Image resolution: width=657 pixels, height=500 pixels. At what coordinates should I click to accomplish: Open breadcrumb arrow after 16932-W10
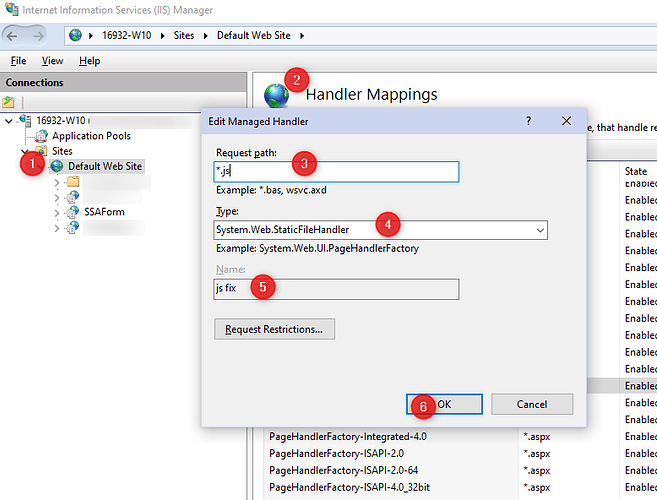[163, 36]
